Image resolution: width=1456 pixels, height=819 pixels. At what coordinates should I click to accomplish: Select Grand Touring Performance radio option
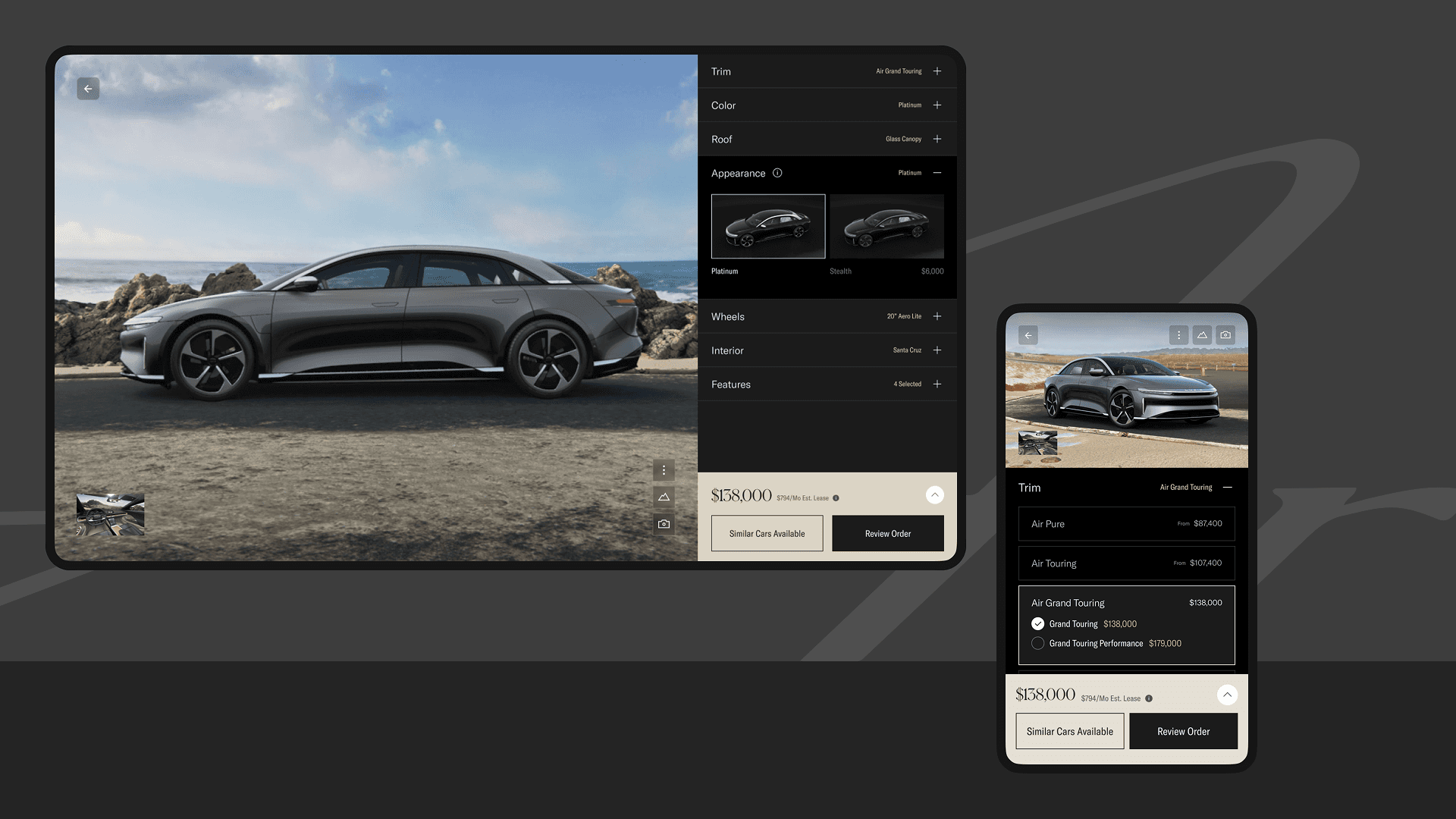pos(1037,643)
